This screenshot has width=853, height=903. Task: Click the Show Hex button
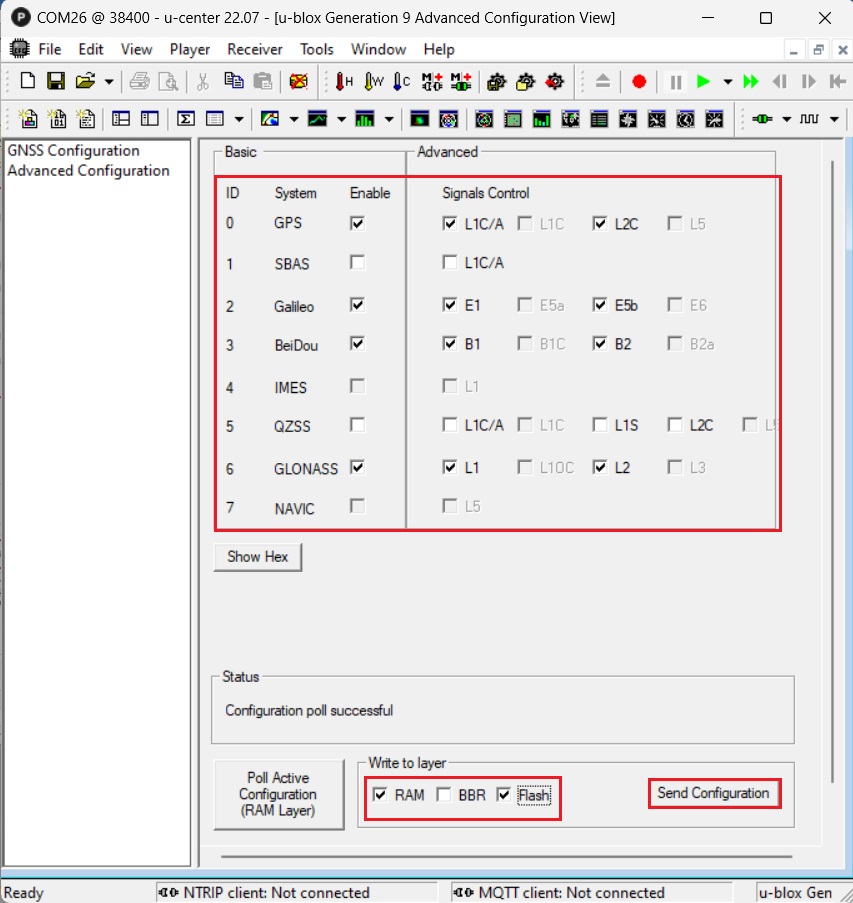tap(257, 557)
